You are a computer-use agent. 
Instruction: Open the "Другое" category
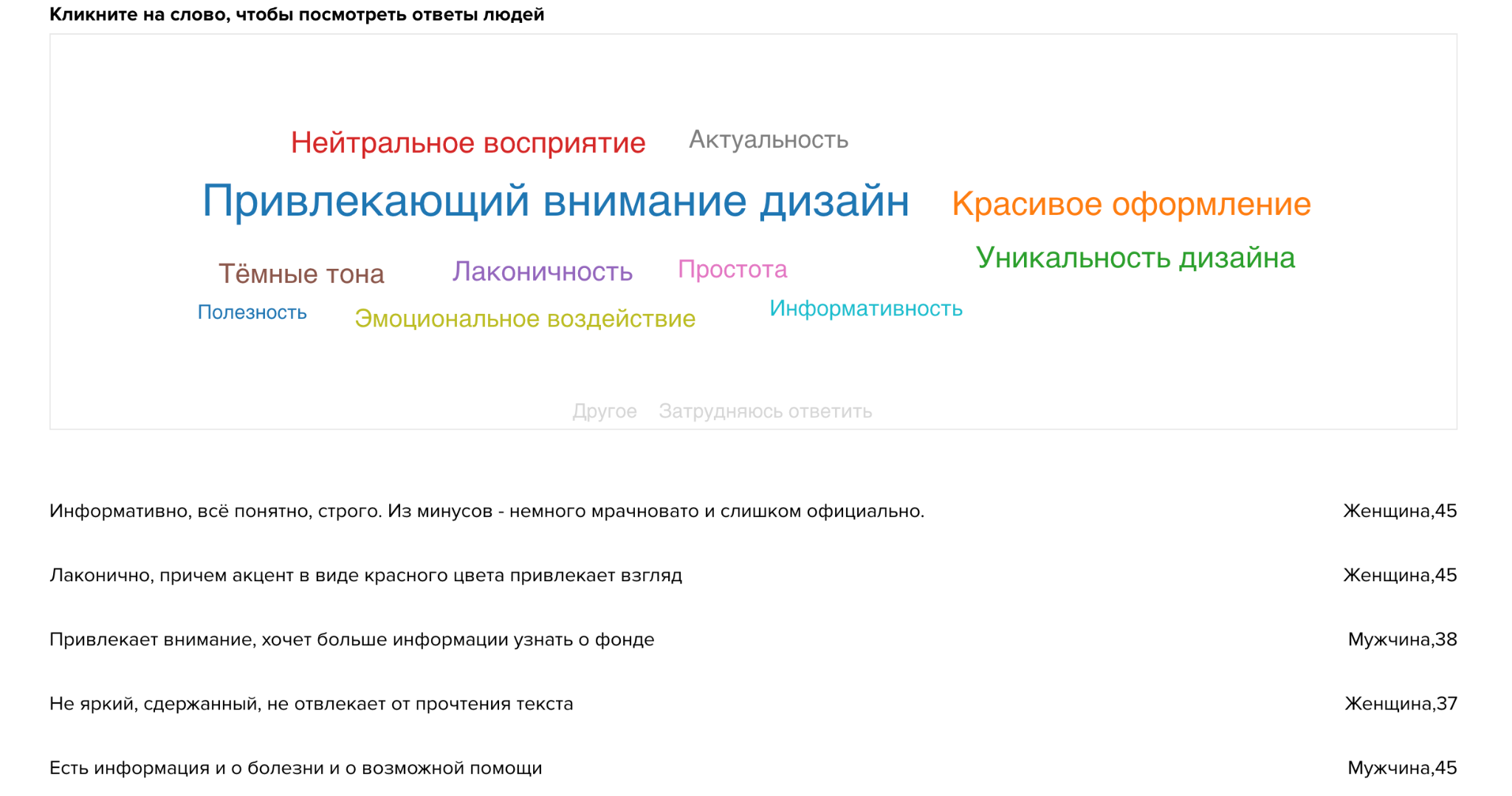pyautogui.click(x=605, y=411)
